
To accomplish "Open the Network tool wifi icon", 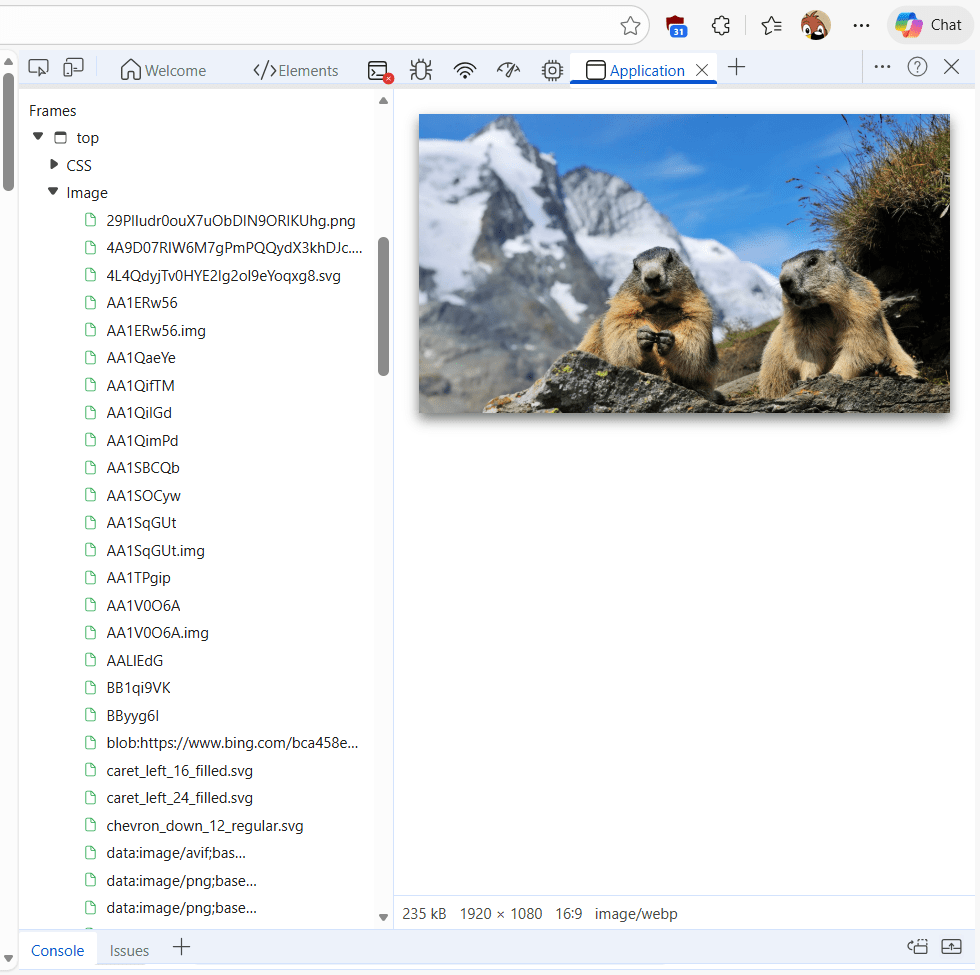I will click(464, 70).
